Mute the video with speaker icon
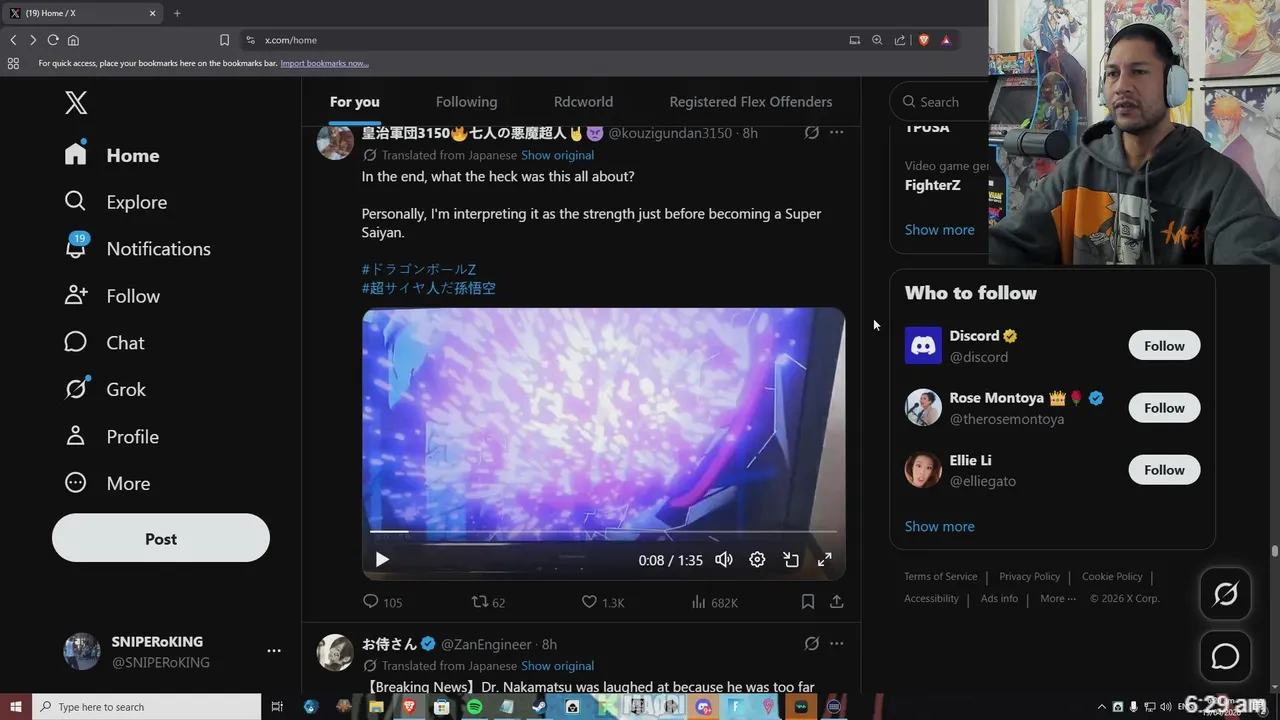The width and height of the screenshot is (1280, 720). coord(724,560)
